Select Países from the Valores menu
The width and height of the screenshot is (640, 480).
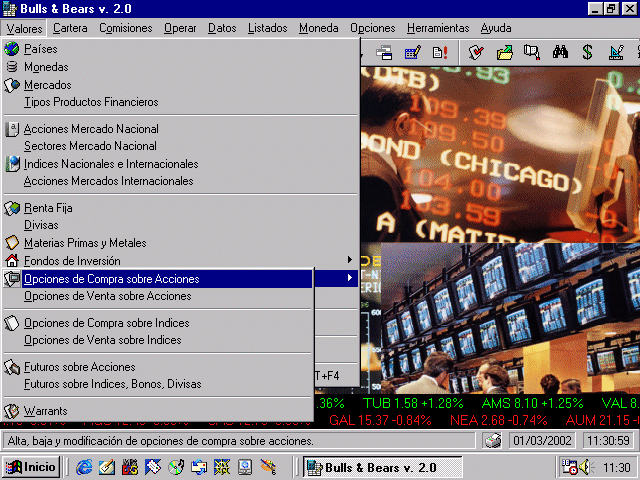pyautogui.click(x=181, y=49)
